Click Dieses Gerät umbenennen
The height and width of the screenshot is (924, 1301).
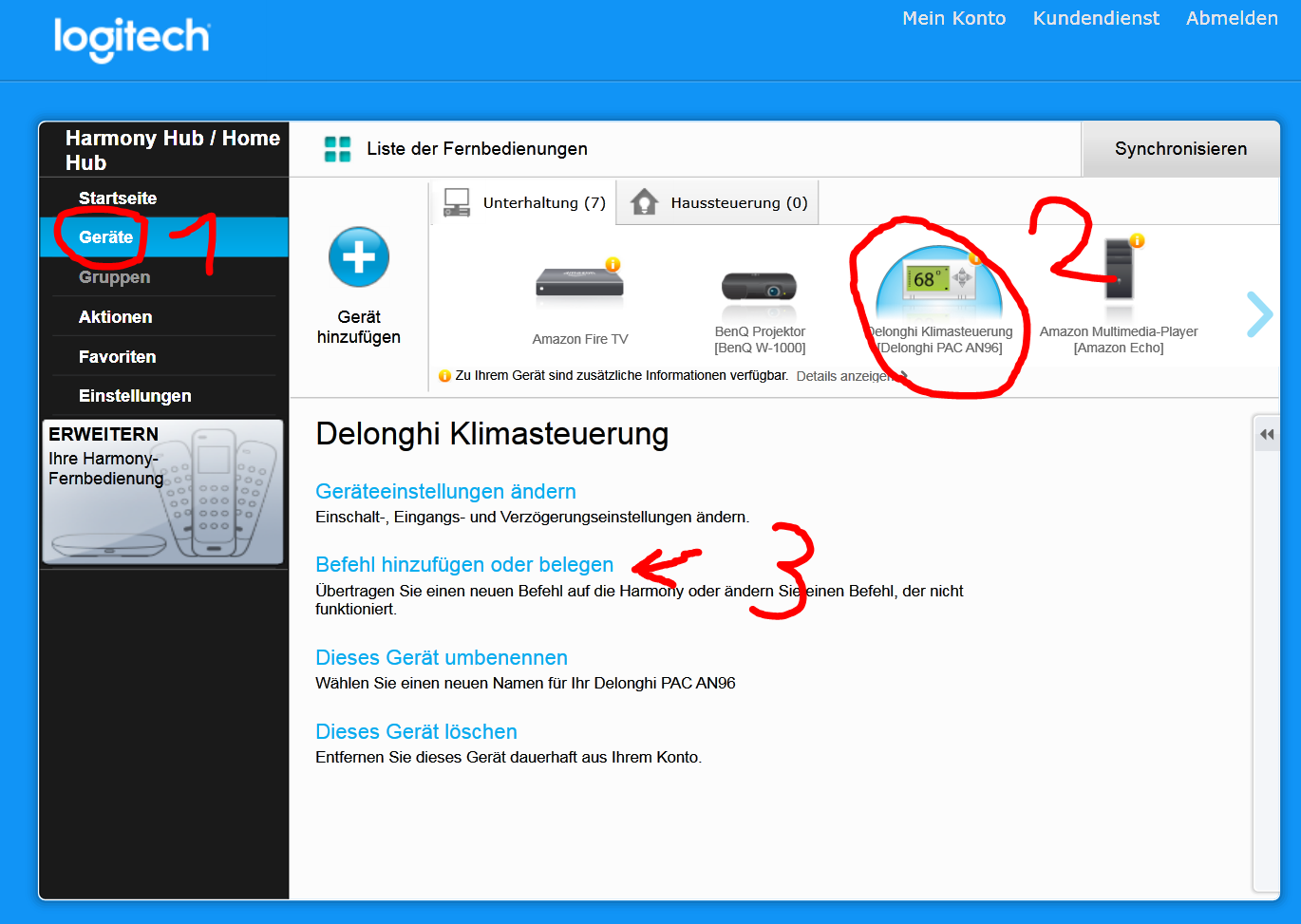coord(442,657)
